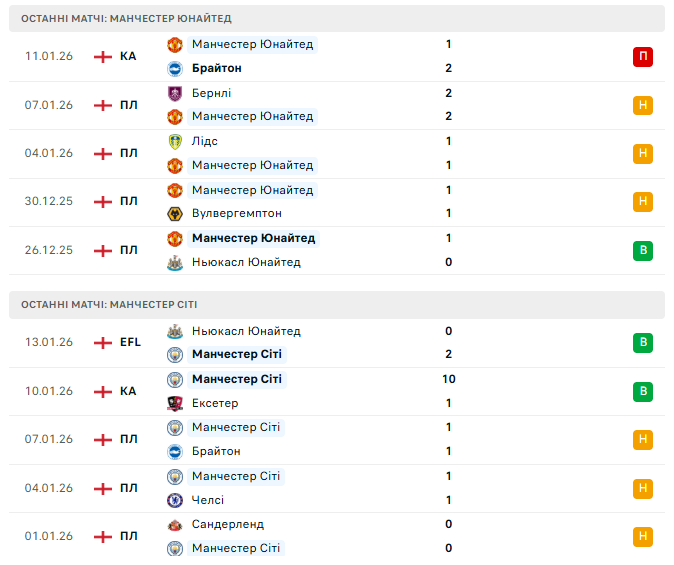Click the Leeds club crest icon

click(x=174, y=141)
